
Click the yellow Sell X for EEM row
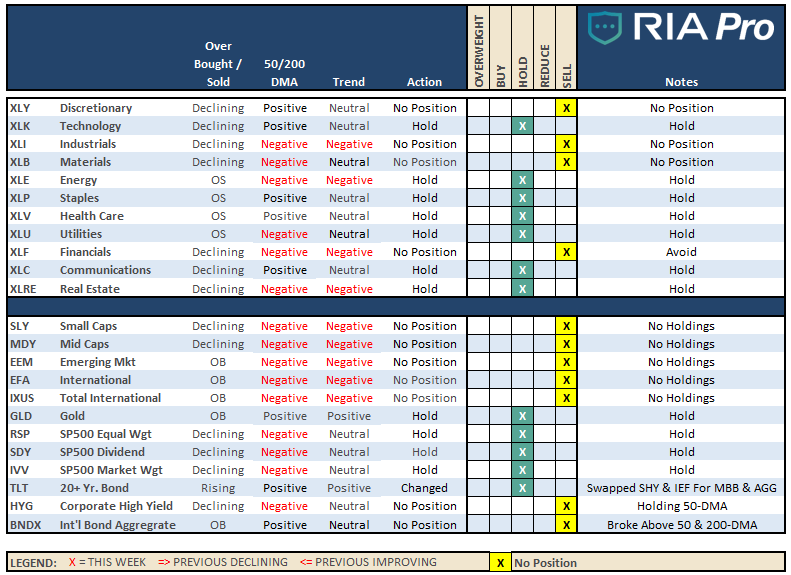pos(566,362)
